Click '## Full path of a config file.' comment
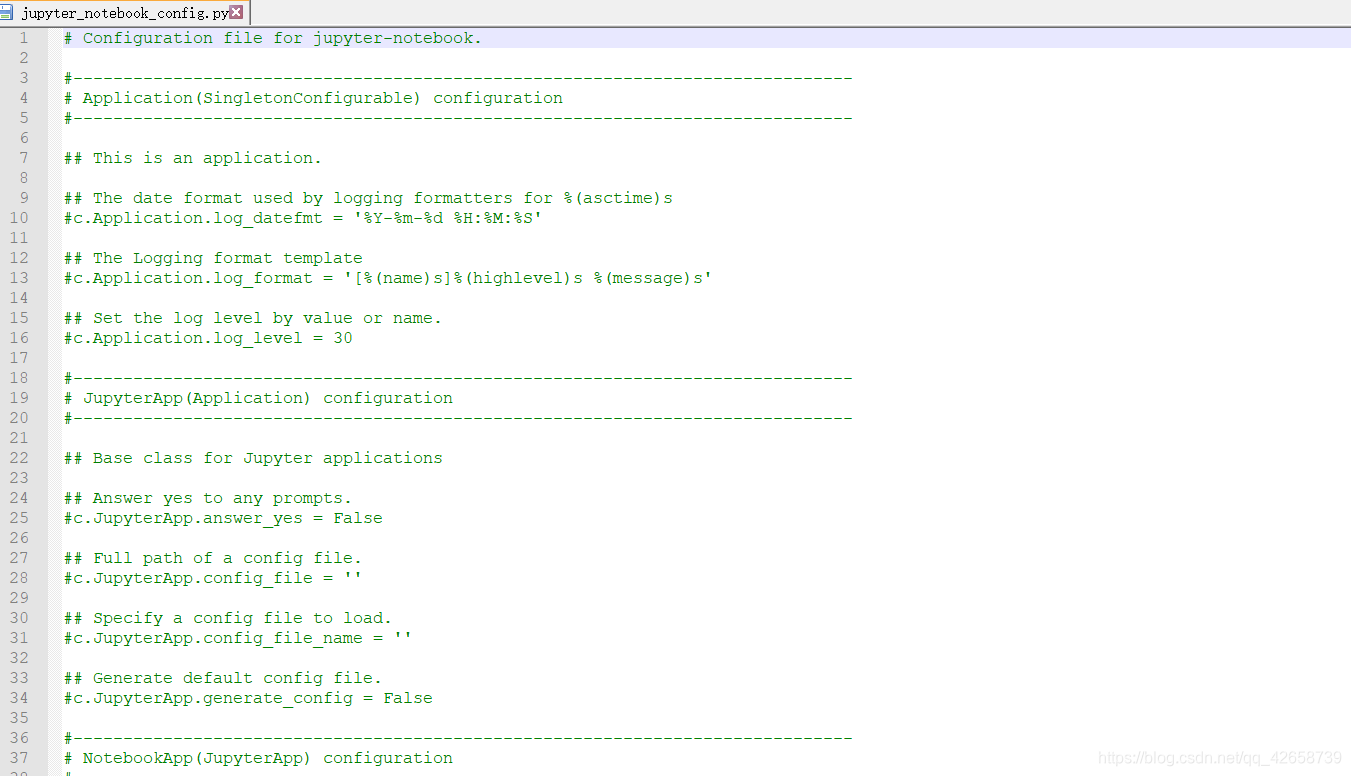The image size is (1351, 776). [213, 558]
